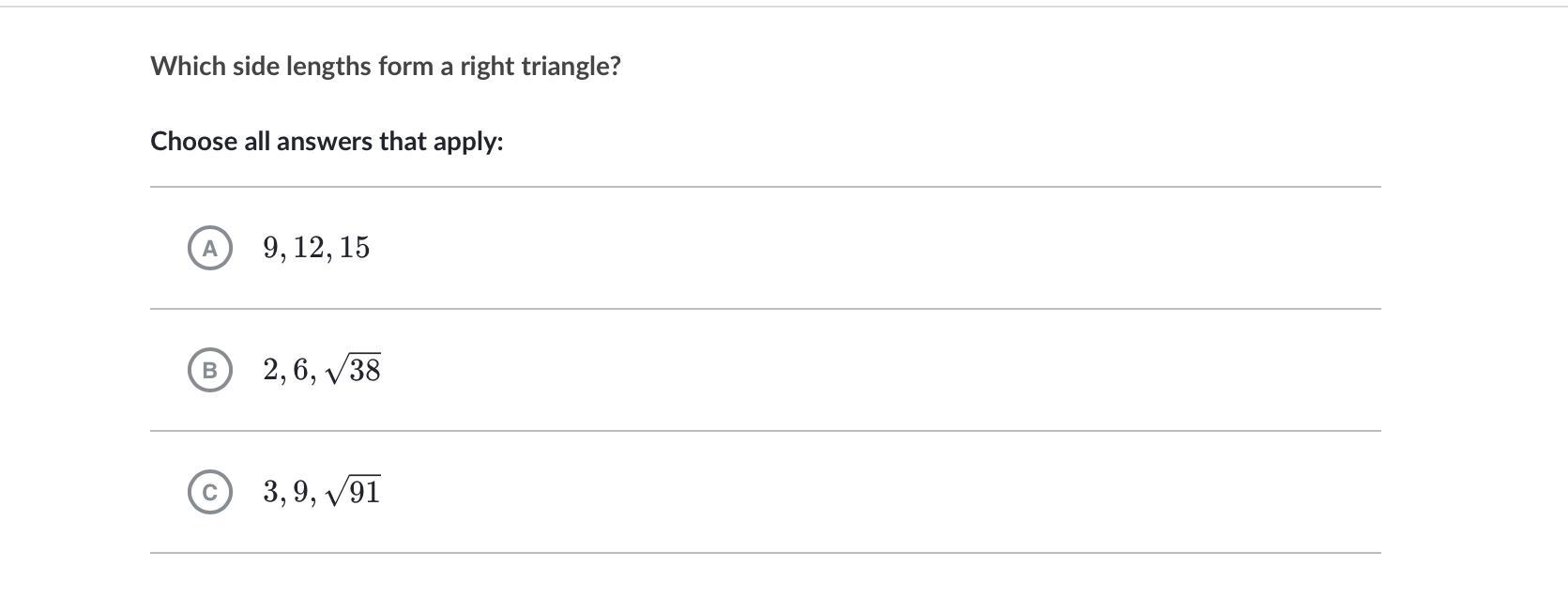Click the number 9 in choice C
This screenshot has height=613, width=1568.
tap(300, 492)
